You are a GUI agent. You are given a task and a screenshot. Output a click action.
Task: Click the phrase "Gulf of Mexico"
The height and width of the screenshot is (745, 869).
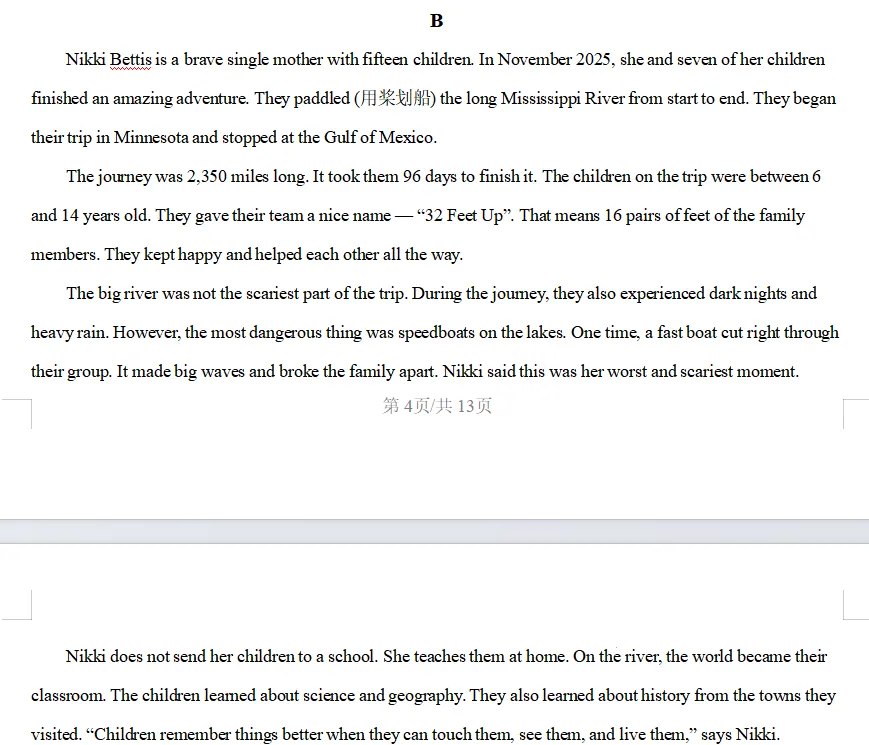click(x=379, y=137)
